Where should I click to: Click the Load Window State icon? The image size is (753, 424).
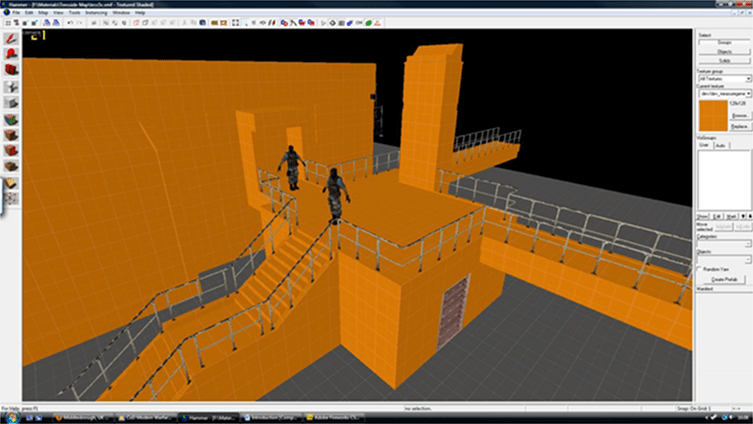[x=47, y=23]
